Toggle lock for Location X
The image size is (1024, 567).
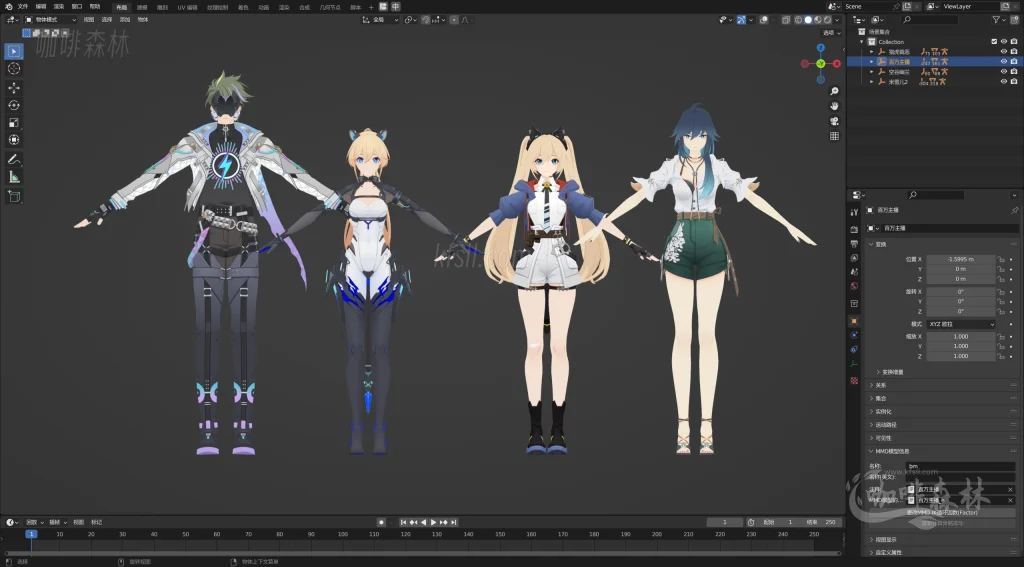[x=1000, y=259]
